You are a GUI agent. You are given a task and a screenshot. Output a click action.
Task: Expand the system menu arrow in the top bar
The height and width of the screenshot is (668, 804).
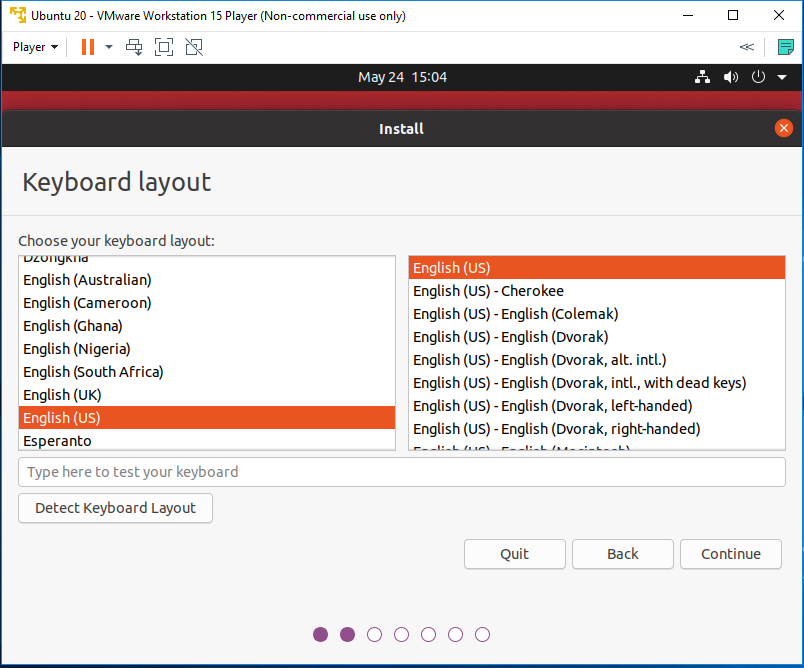click(782, 77)
